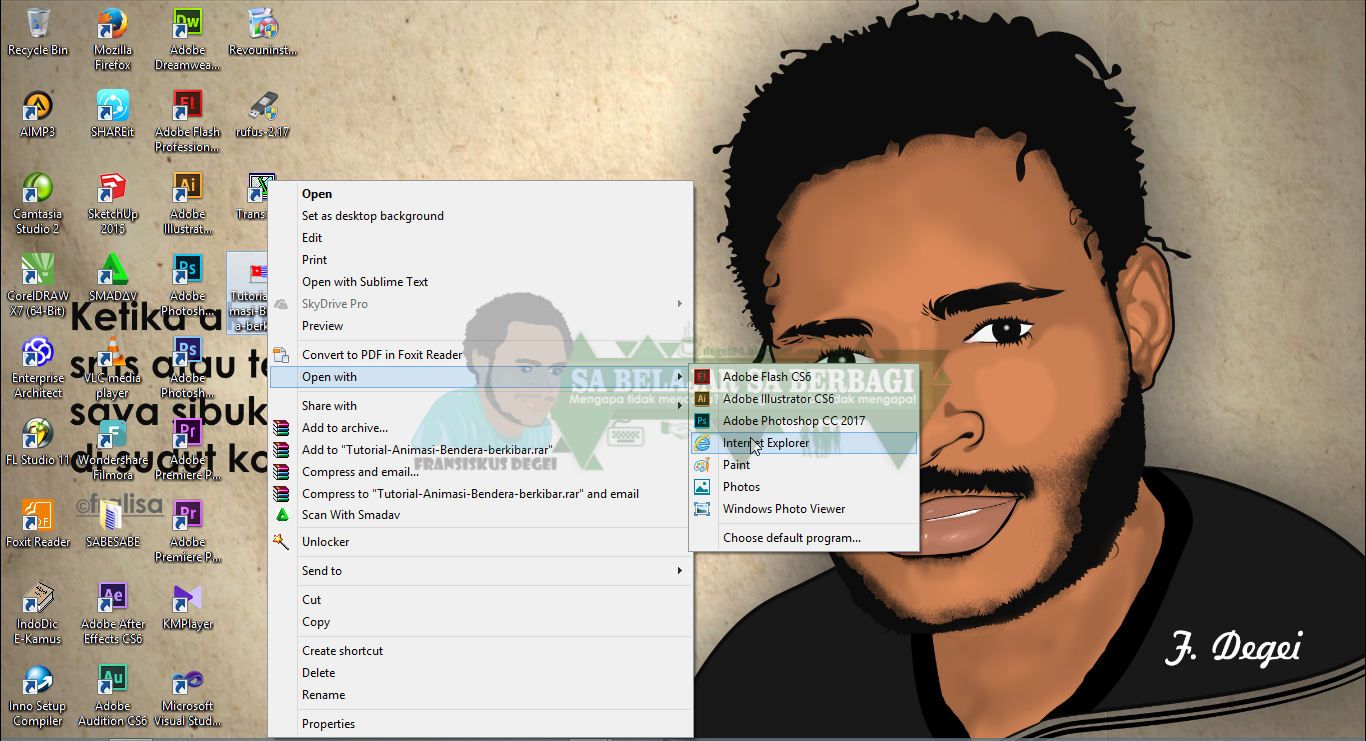1366x741 pixels.
Task: Select the CorelDRAW X7 (64-Bit) icon
Action: [38, 285]
